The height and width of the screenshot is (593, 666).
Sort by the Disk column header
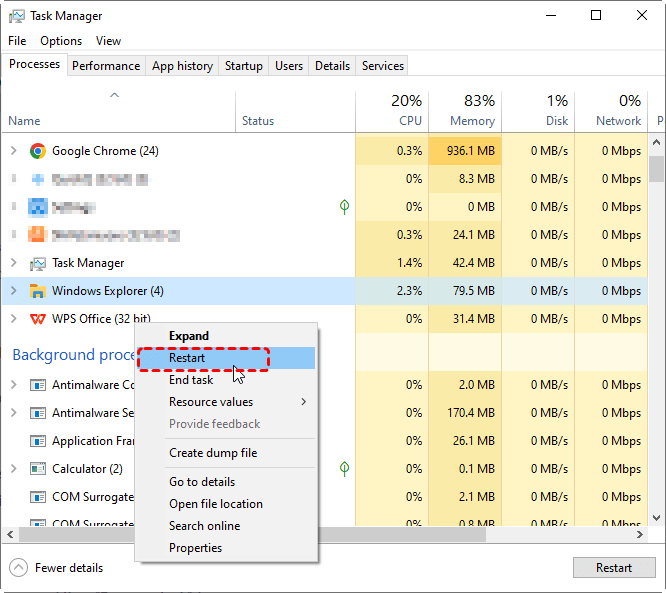click(538, 111)
